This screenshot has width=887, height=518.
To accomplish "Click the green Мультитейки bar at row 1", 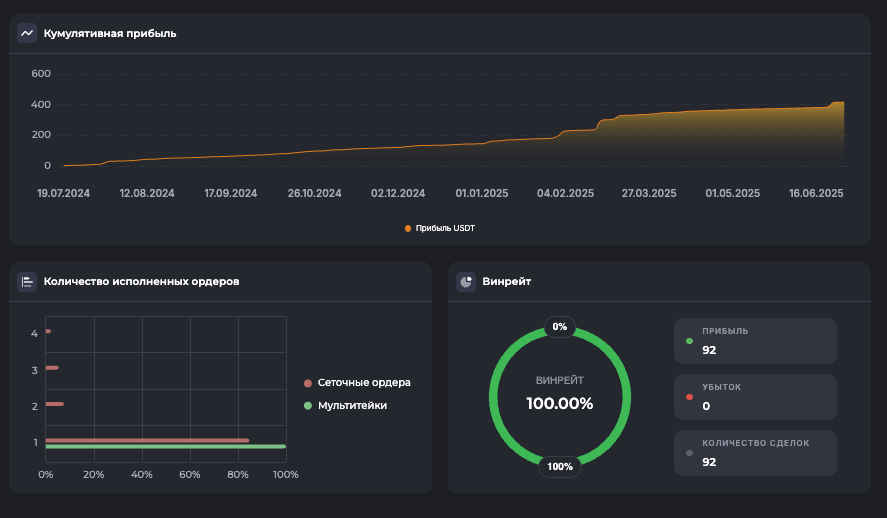I will pos(165,447).
